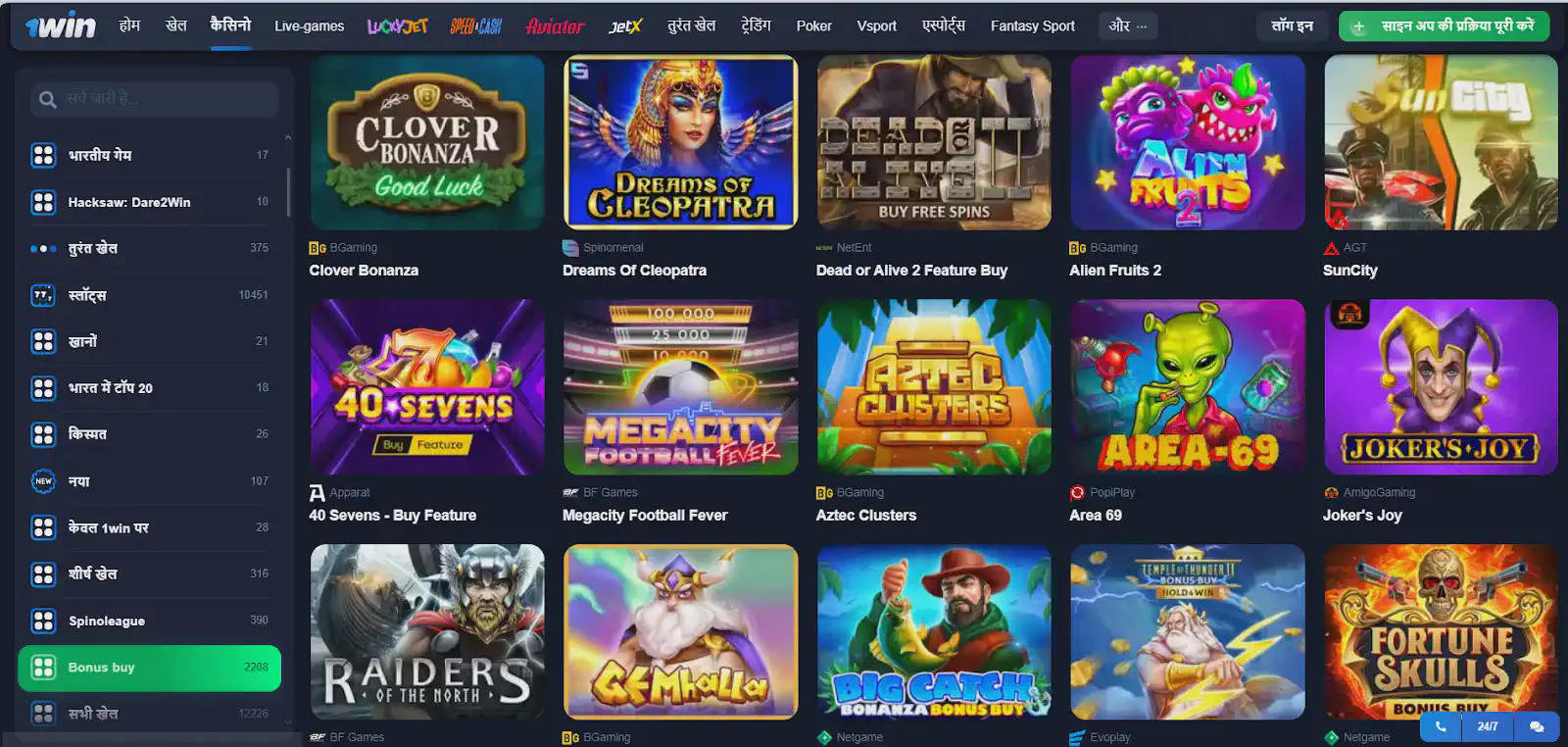Select the Hacksaw: Dare2Win category
The image size is (1568, 747).
point(149,202)
